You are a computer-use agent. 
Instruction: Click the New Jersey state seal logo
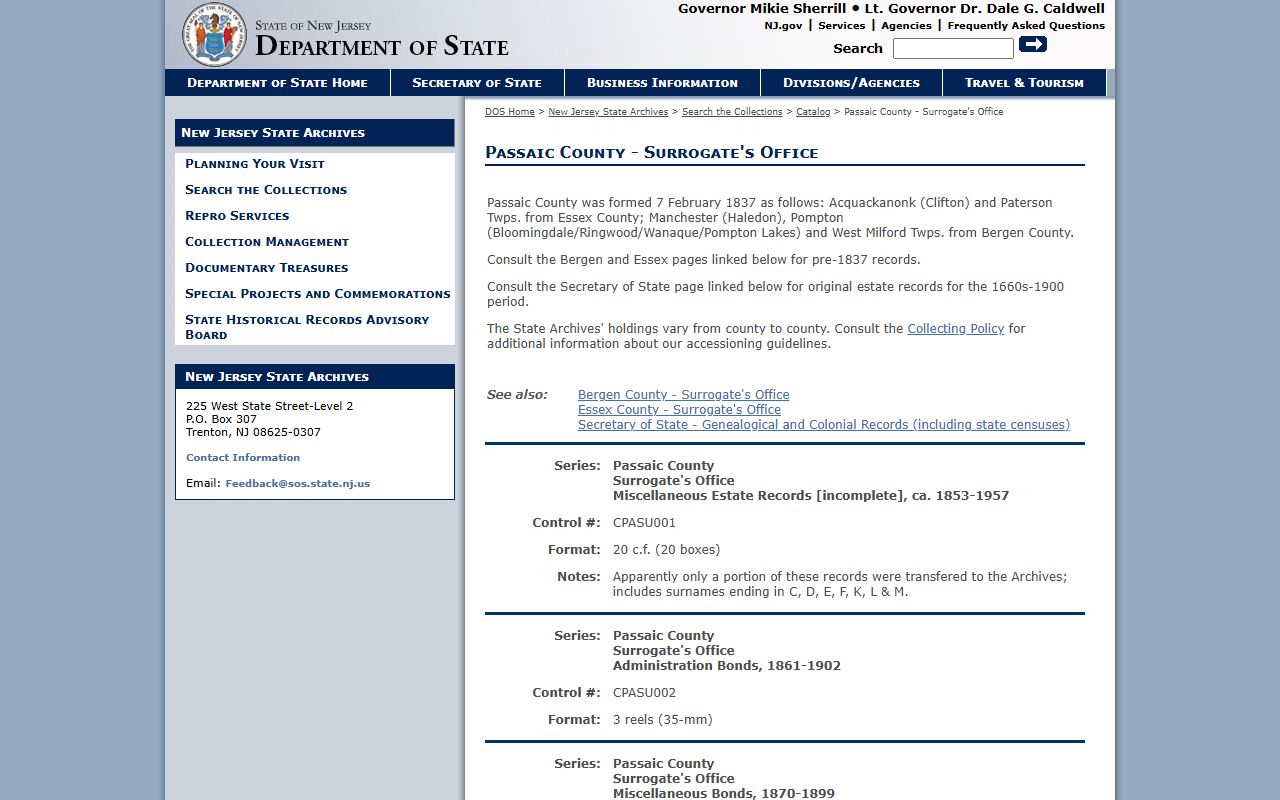pos(214,34)
